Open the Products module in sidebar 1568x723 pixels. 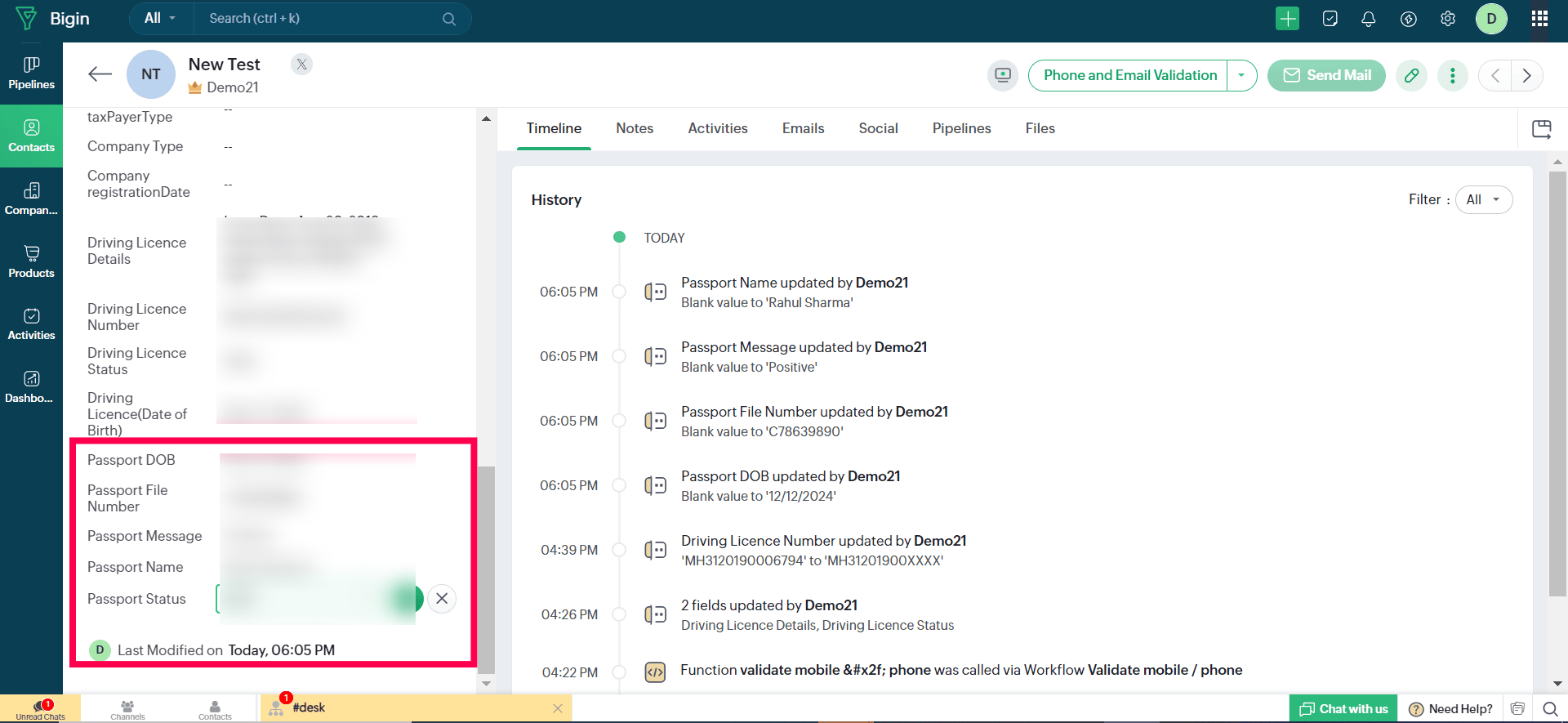(31, 262)
